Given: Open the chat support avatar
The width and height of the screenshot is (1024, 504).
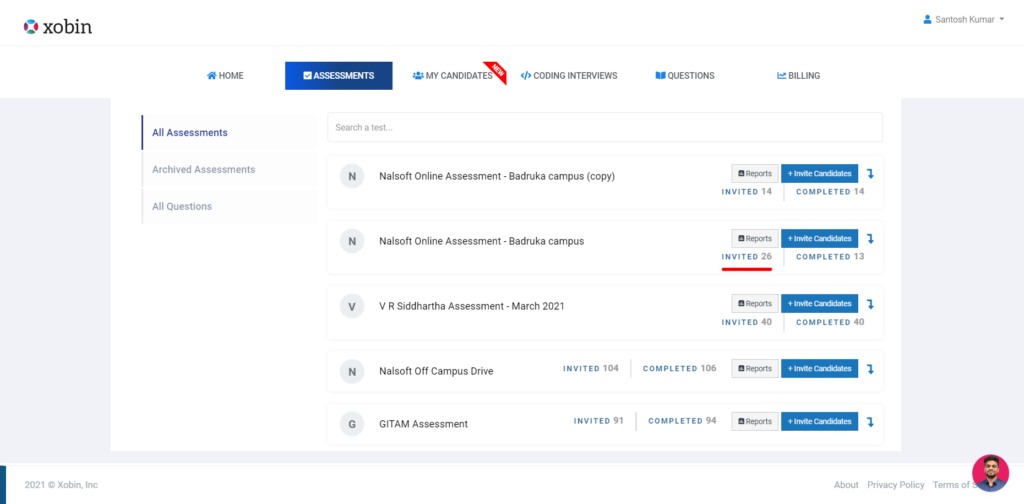Looking at the screenshot, I should (x=991, y=473).
